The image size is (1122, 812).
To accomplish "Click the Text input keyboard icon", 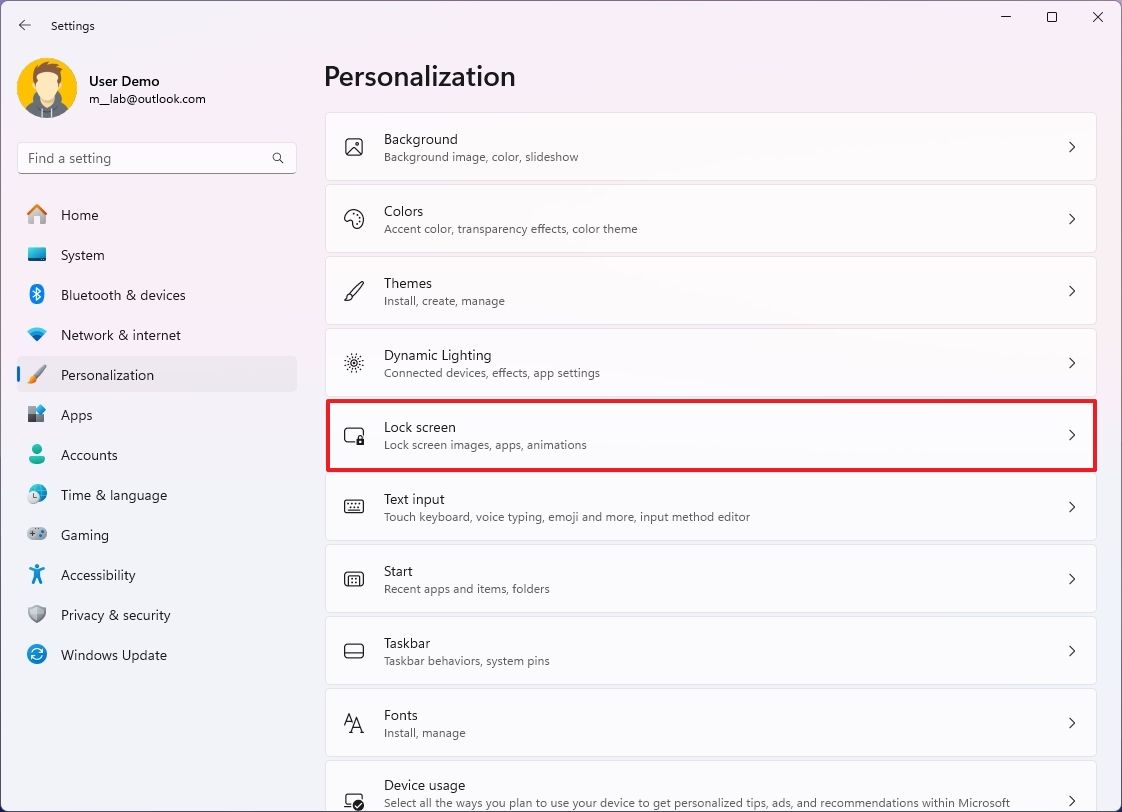I will pos(354,506).
